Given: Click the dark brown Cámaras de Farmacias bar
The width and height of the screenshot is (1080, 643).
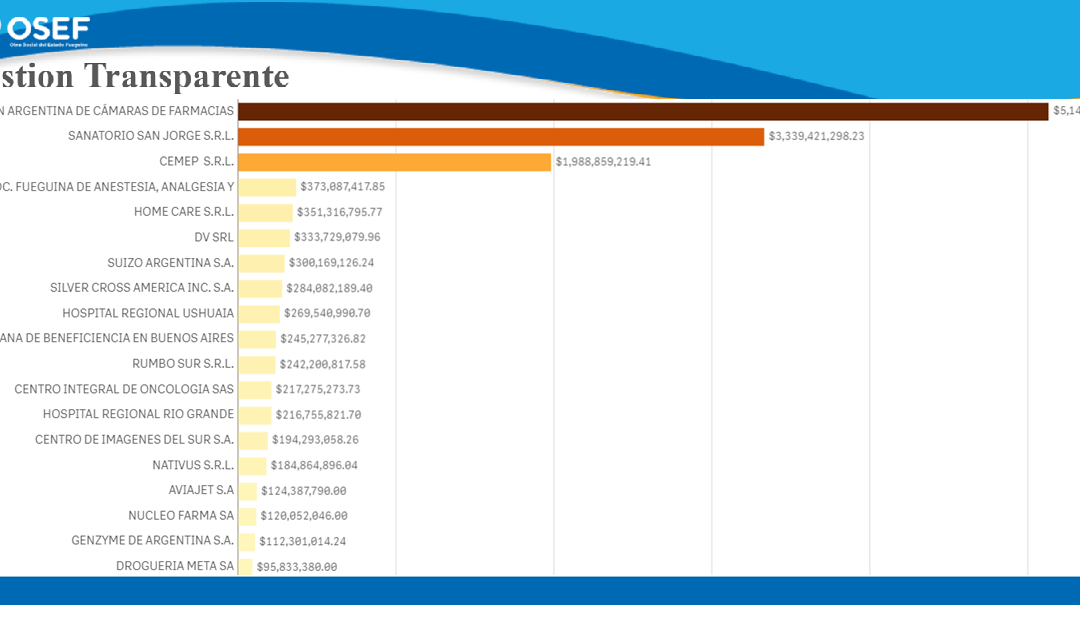Looking at the screenshot, I should (643, 112).
